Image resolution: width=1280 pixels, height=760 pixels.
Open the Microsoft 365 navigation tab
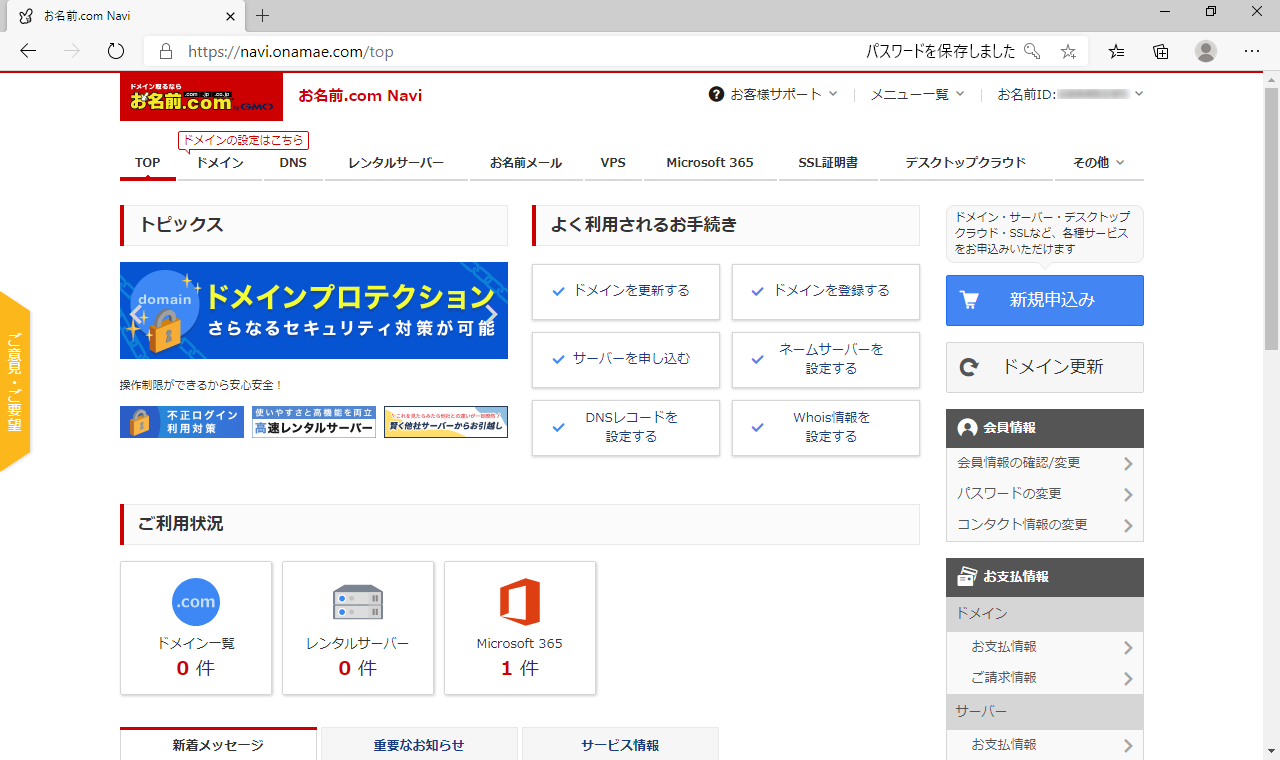coord(710,162)
